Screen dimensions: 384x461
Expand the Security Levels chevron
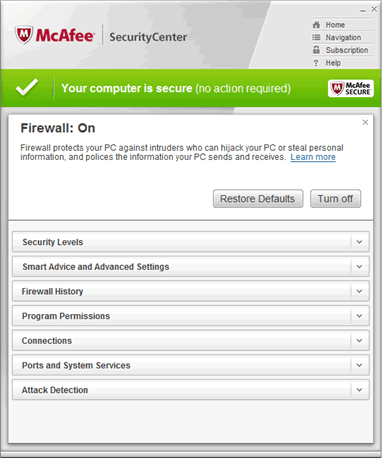(359, 242)
